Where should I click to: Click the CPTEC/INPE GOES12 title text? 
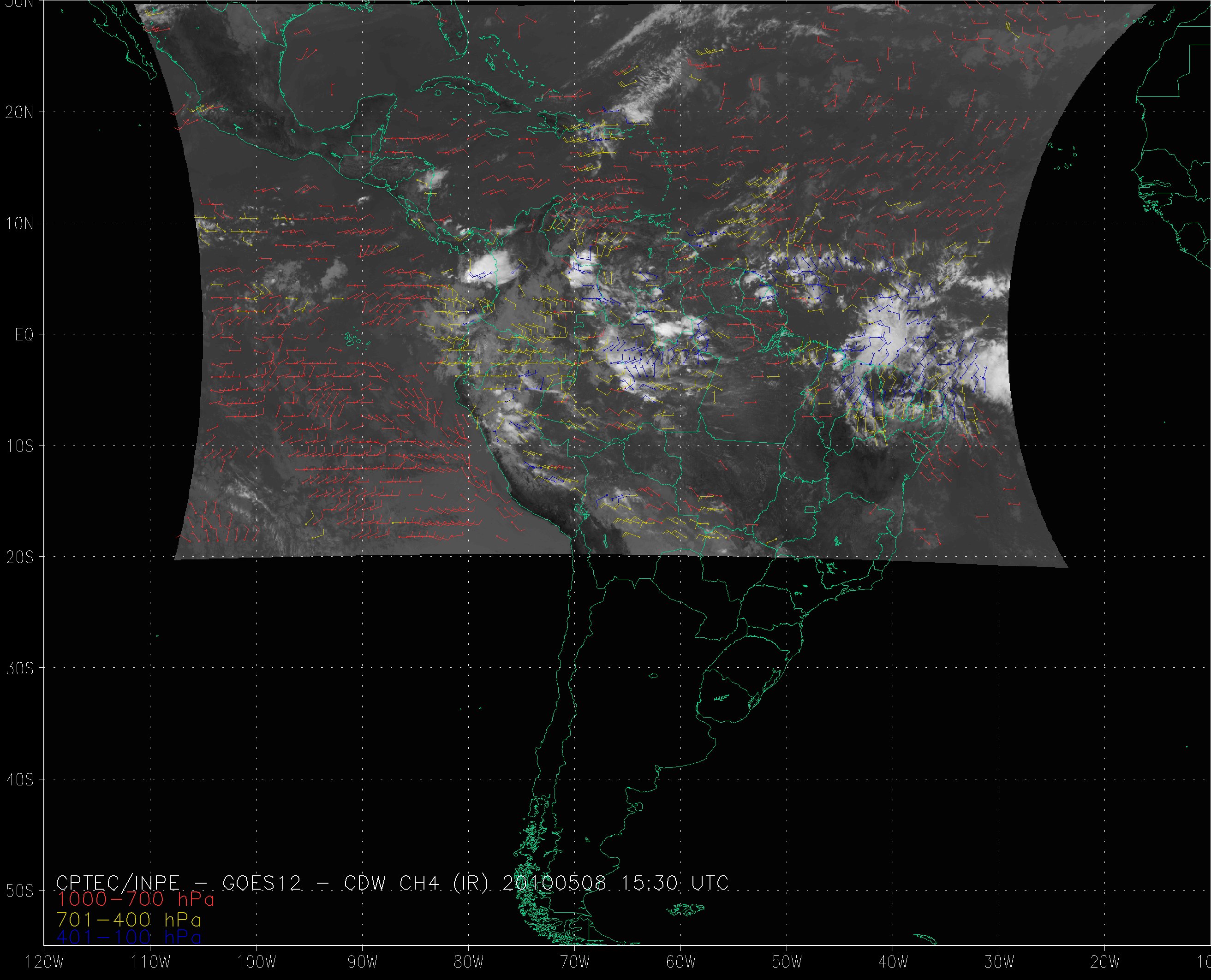[x=392, y=883]
